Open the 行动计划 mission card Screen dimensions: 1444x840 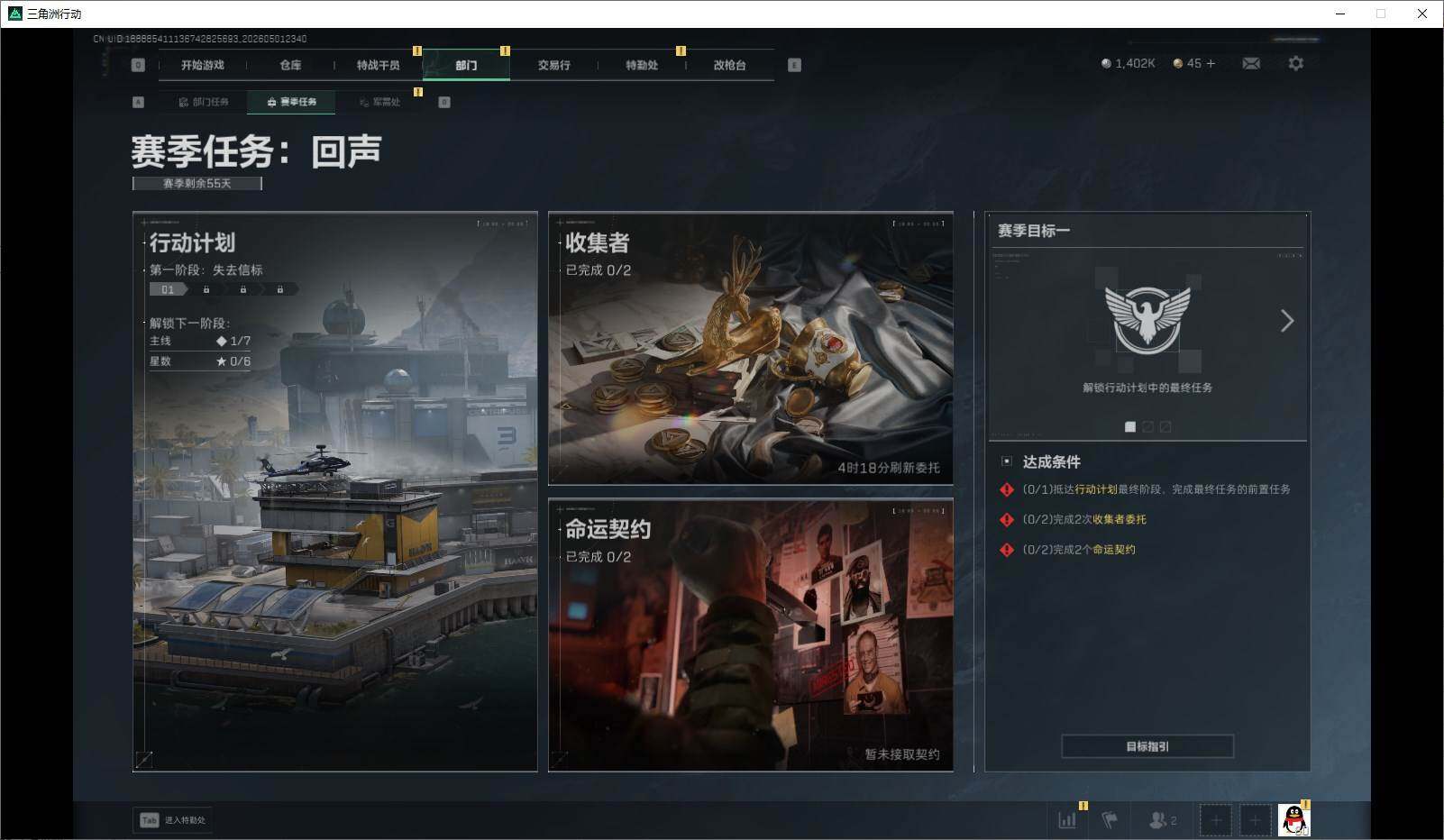(x=335, y=492)
